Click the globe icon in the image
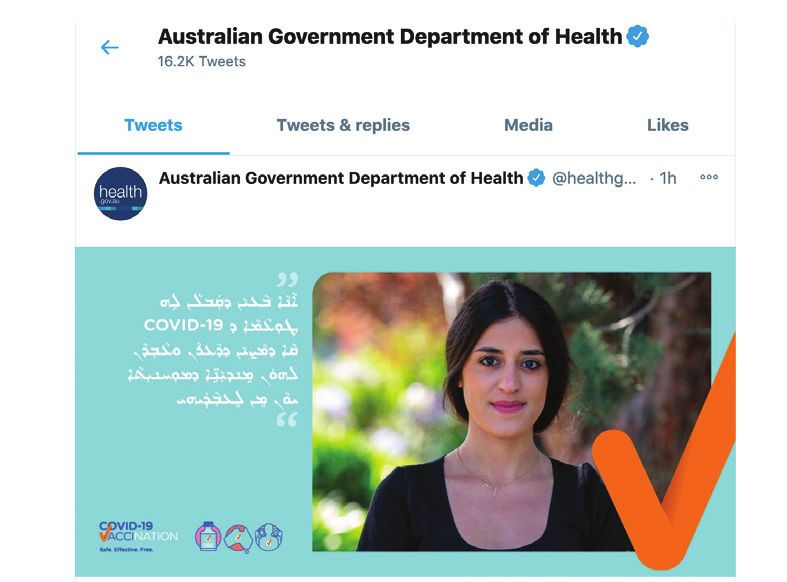Viewport: 787px width, 582px height. [x=269, y=537]
